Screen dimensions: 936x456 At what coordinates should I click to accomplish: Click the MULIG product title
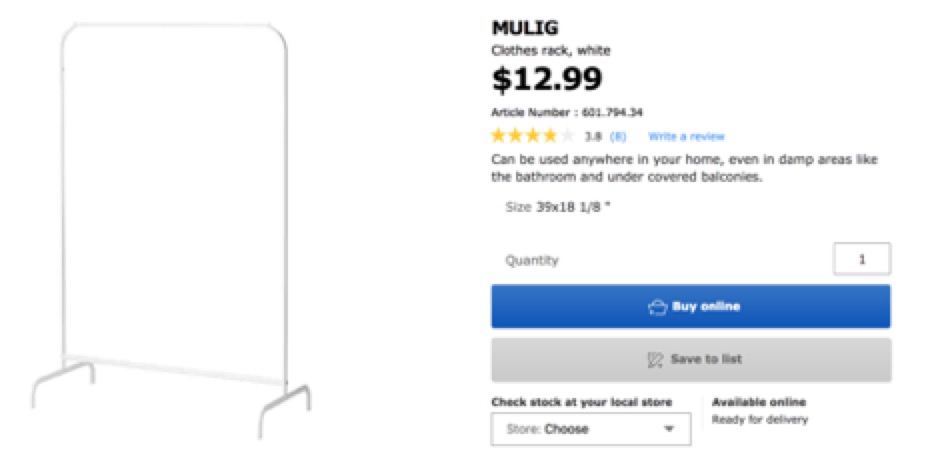click(524, 28)
